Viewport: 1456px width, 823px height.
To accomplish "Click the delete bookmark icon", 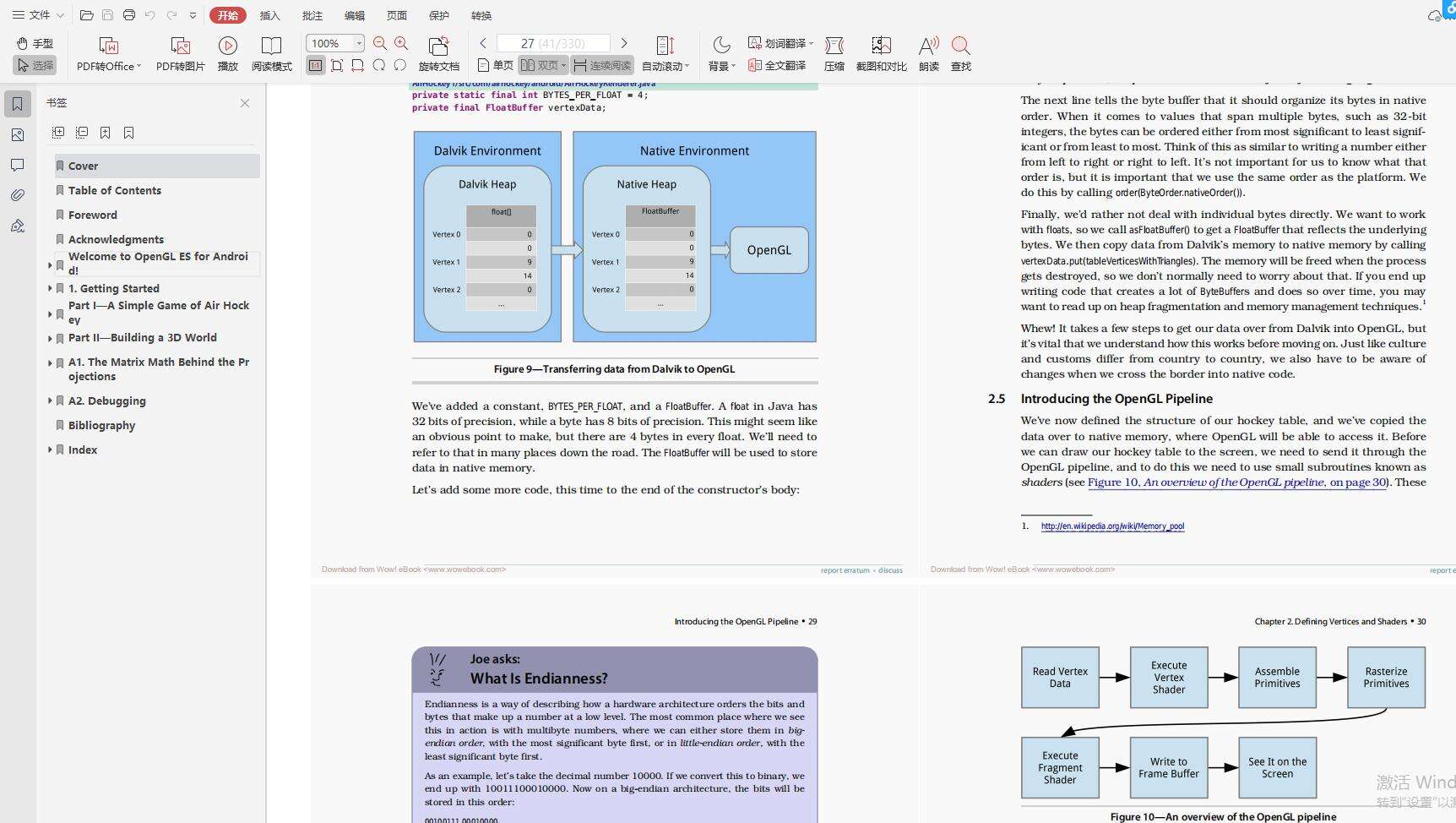I will click(129, 133).
